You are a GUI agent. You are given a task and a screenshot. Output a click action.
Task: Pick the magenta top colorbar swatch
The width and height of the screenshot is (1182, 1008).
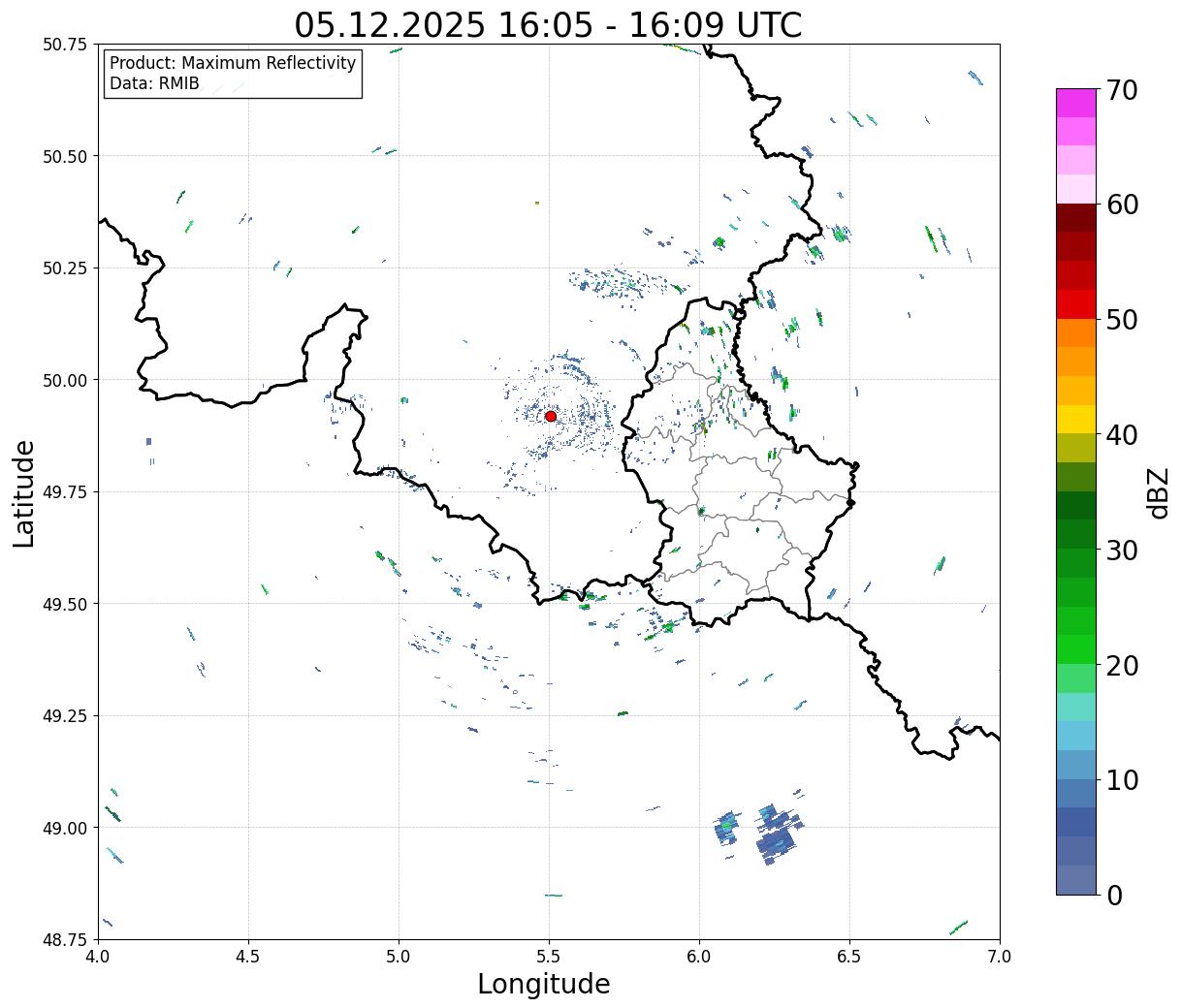coord(1076,103)
